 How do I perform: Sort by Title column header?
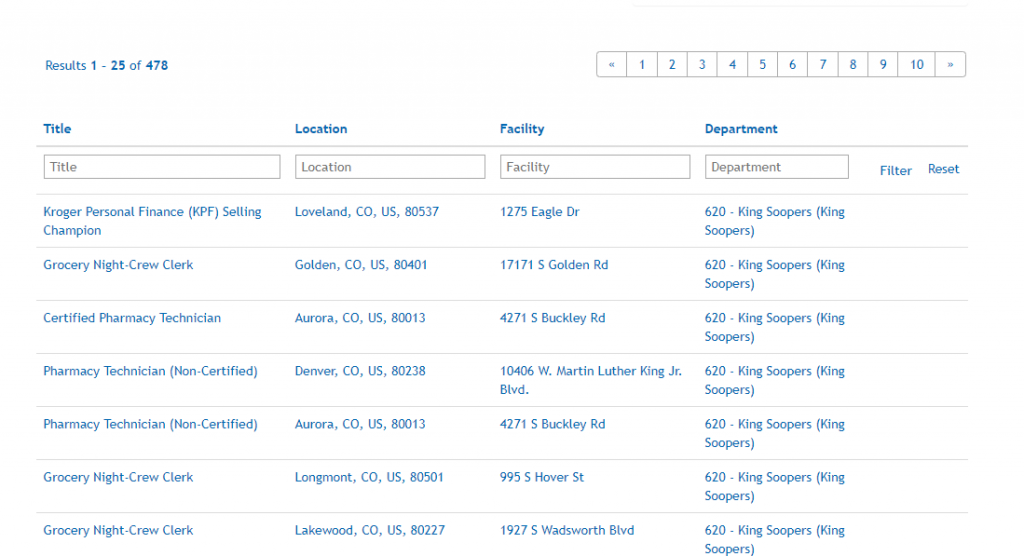click(x=57, y=129)
